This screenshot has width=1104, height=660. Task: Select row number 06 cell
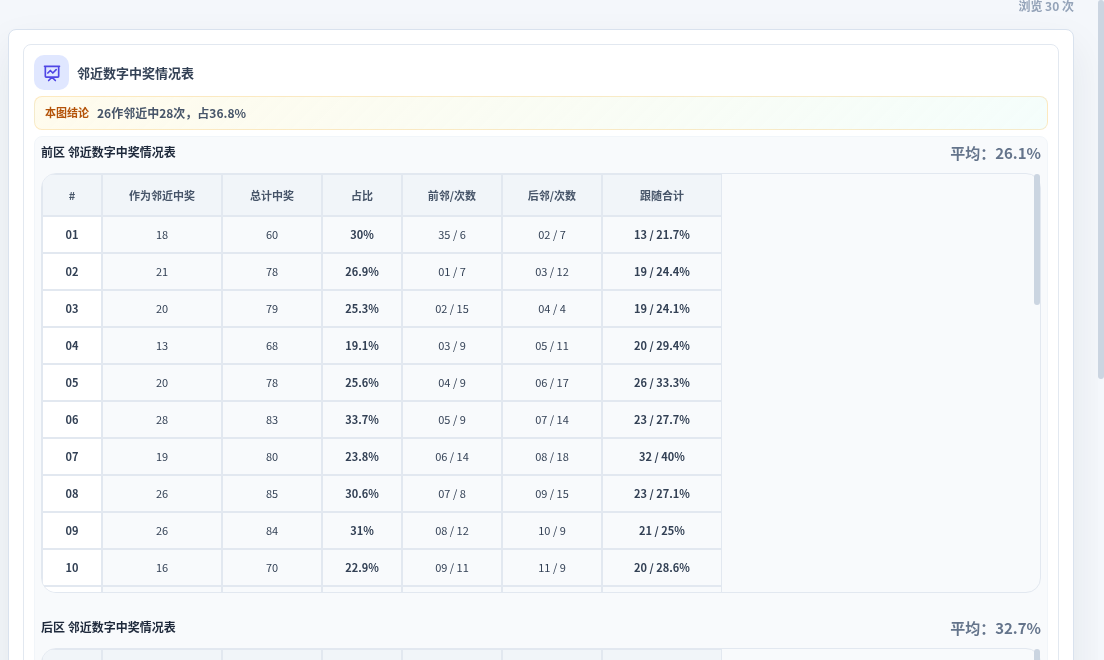[x=72, y=420]
